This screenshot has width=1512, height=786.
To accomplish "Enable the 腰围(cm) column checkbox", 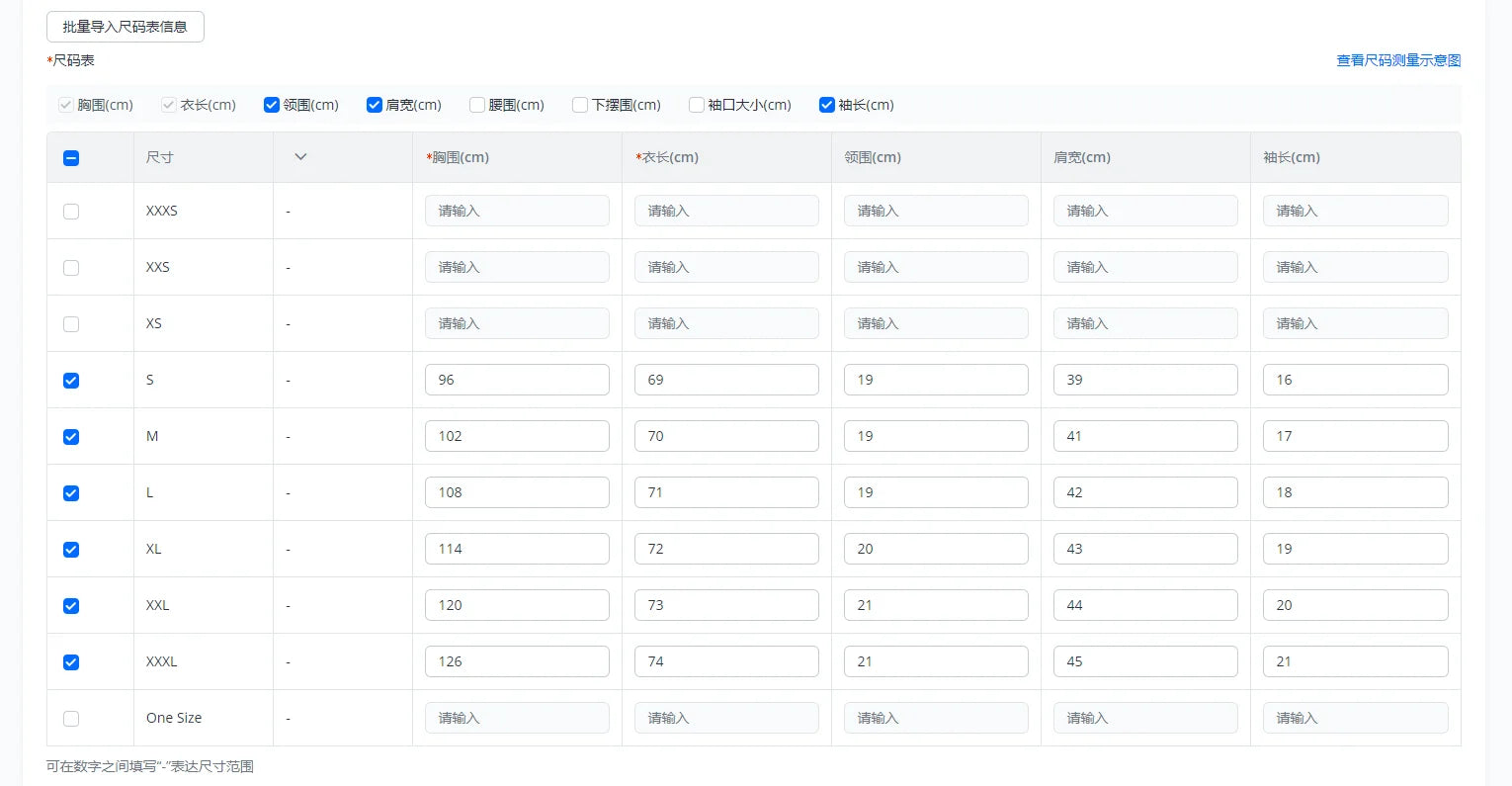I will coord(477,105).
